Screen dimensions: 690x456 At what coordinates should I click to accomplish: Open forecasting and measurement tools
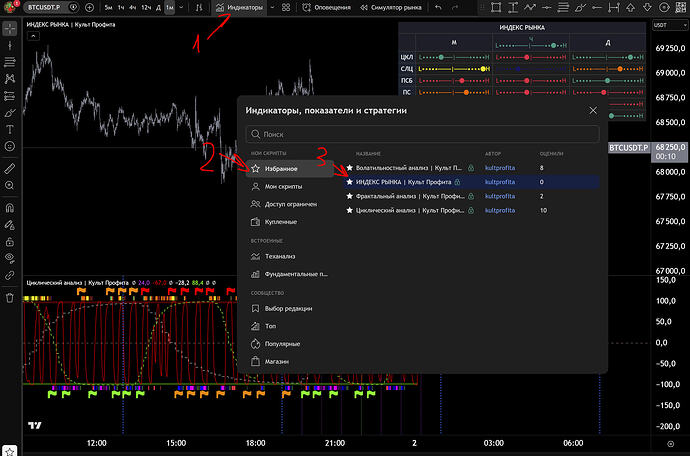click(x=10, y=96)
